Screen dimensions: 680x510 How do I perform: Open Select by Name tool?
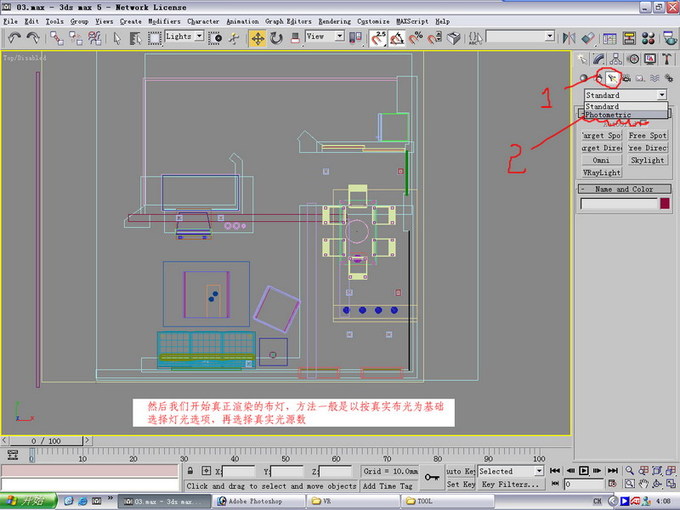[135, 38]
